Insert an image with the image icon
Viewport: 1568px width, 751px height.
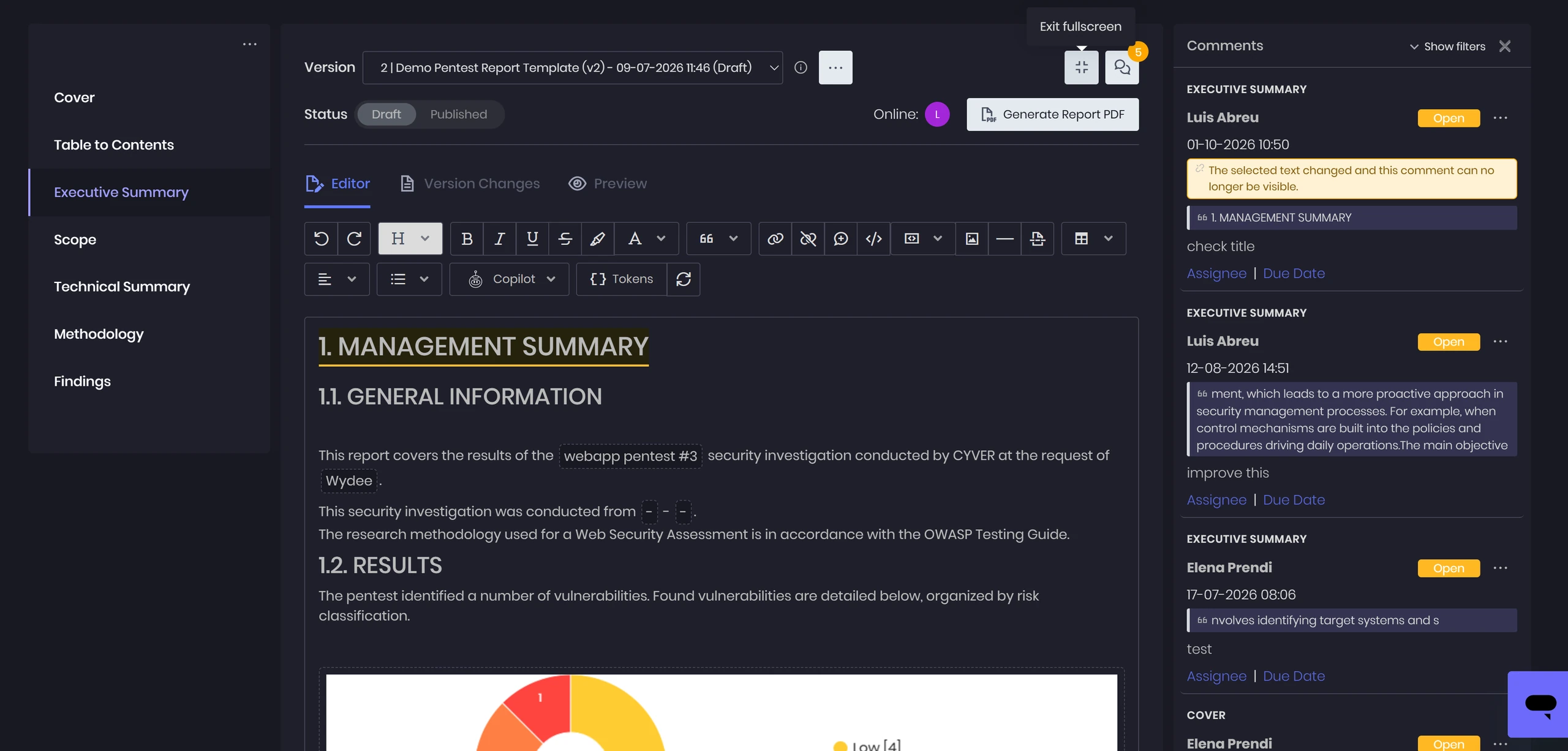972,239
